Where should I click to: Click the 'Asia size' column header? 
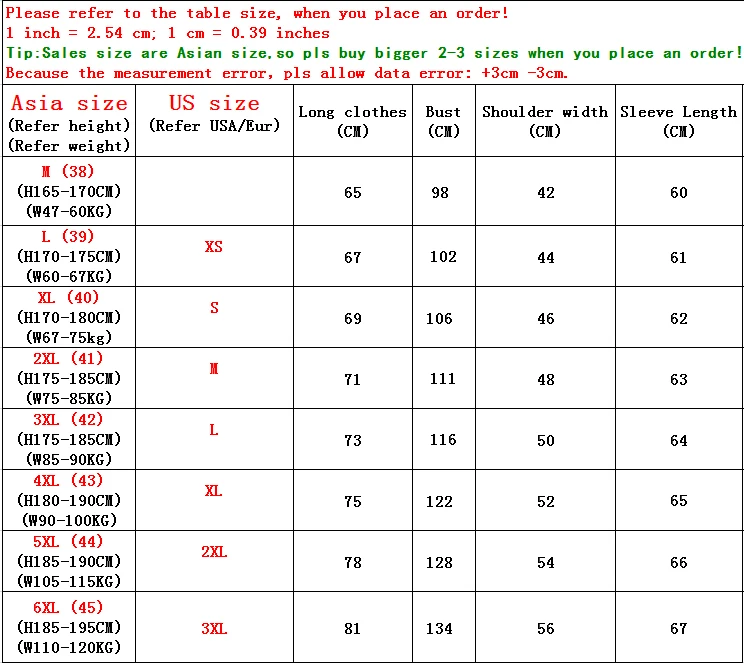click(x=69, y=121)
